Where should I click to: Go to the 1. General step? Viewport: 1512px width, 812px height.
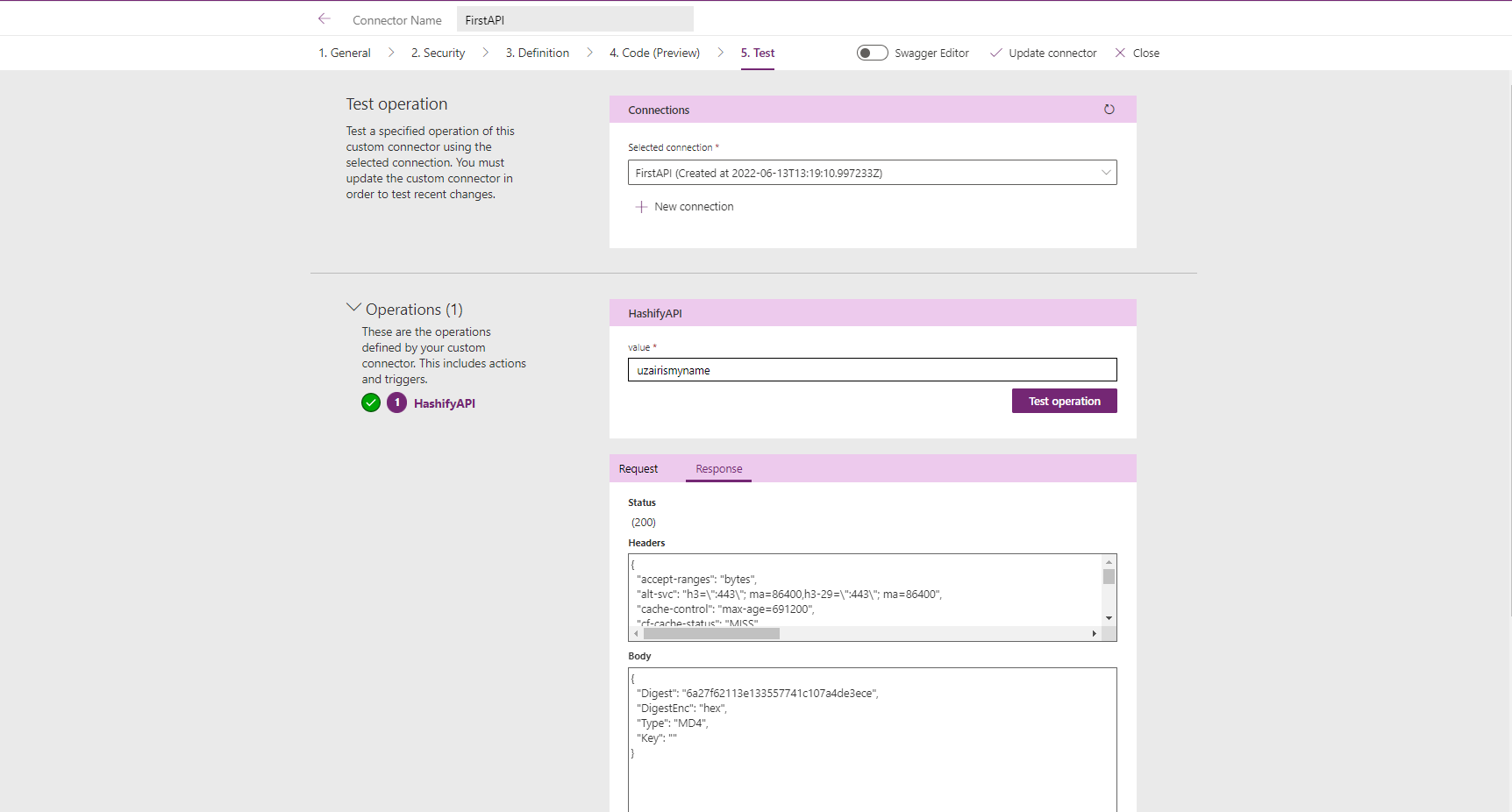click(x=345, y=53)
